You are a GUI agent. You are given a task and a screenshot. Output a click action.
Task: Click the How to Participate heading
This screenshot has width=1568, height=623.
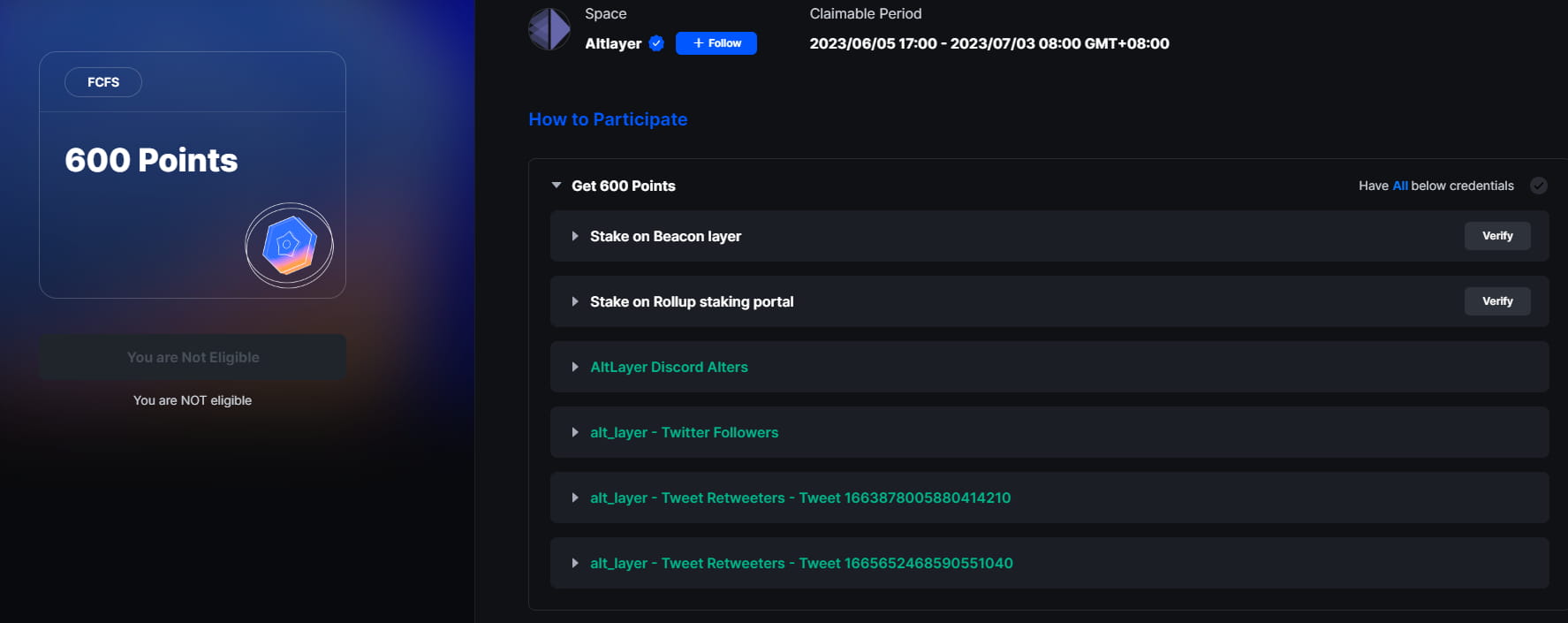608,119
